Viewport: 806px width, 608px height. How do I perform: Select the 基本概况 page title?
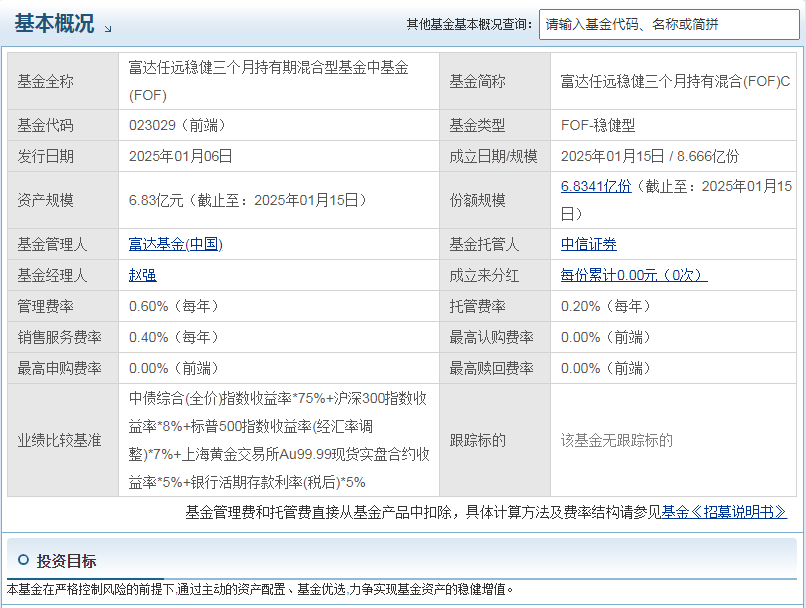pos(54,24)
